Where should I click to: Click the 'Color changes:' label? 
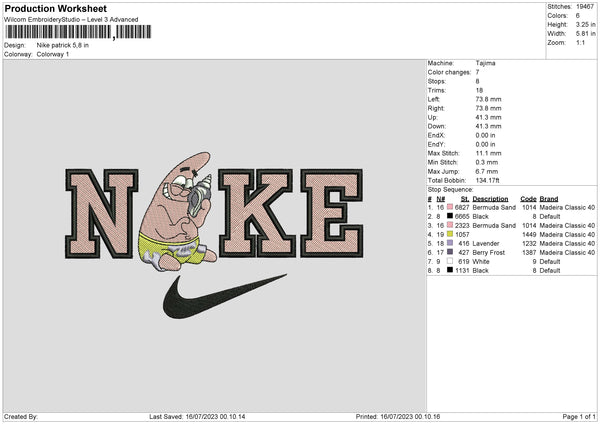click(449, 72)
